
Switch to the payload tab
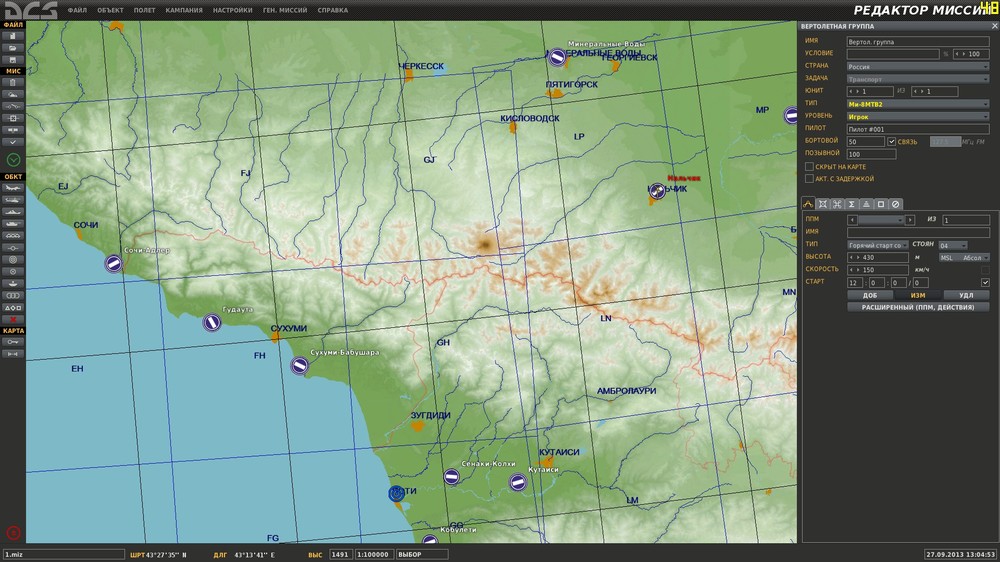tap(823, 204)
